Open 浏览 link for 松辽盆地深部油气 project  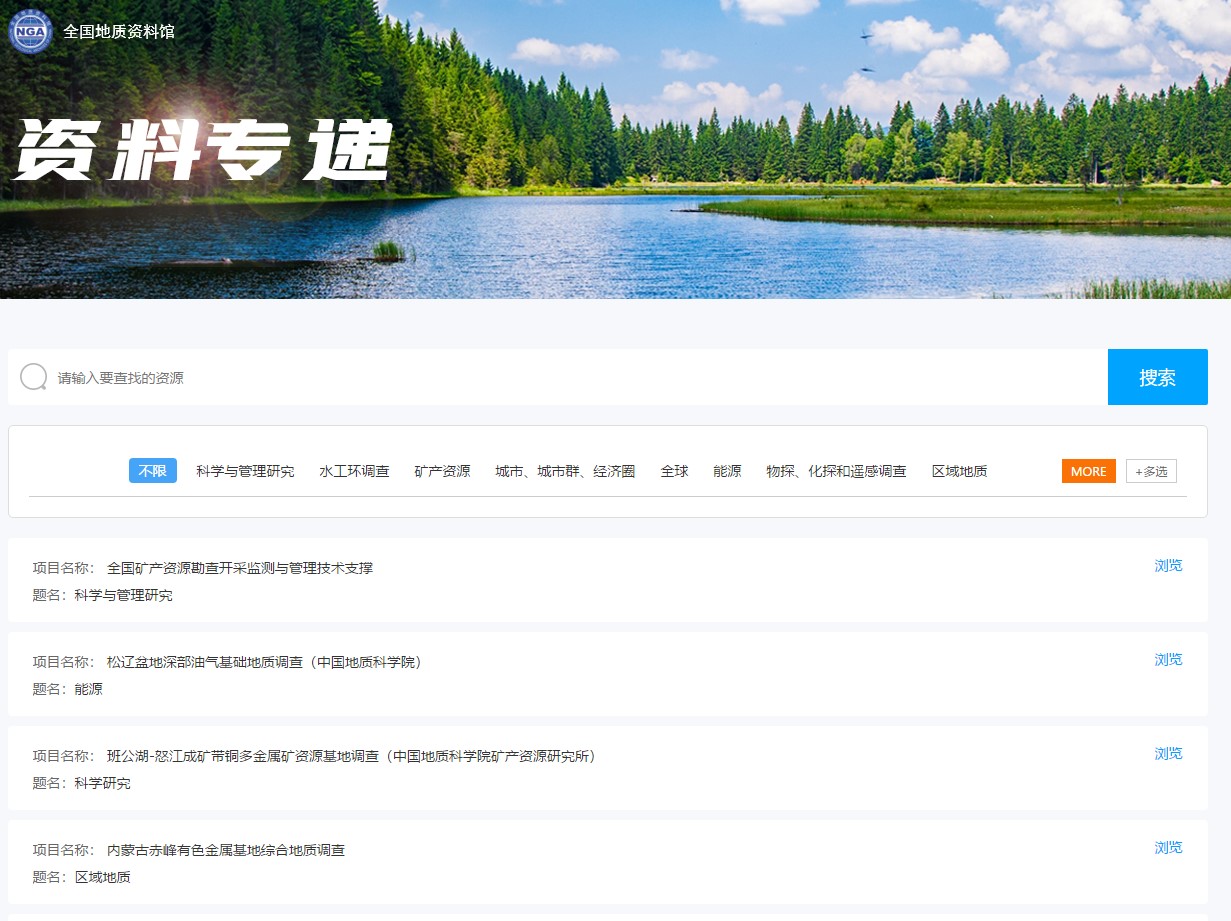pyautogui.click(x=1168, y=660)
